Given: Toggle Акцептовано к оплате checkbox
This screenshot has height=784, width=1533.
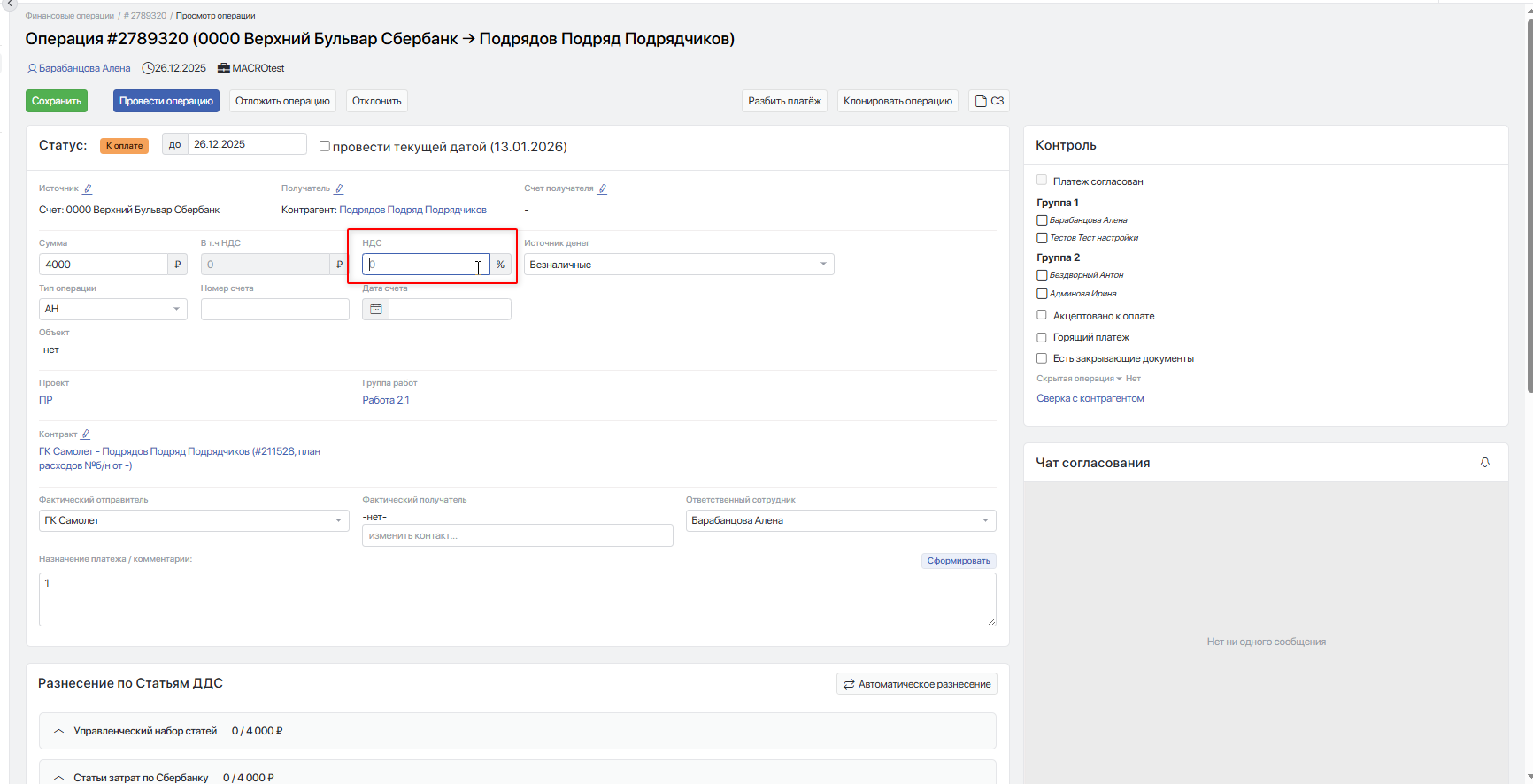Looking at the screenshot, I should [x=1042, y=315].
